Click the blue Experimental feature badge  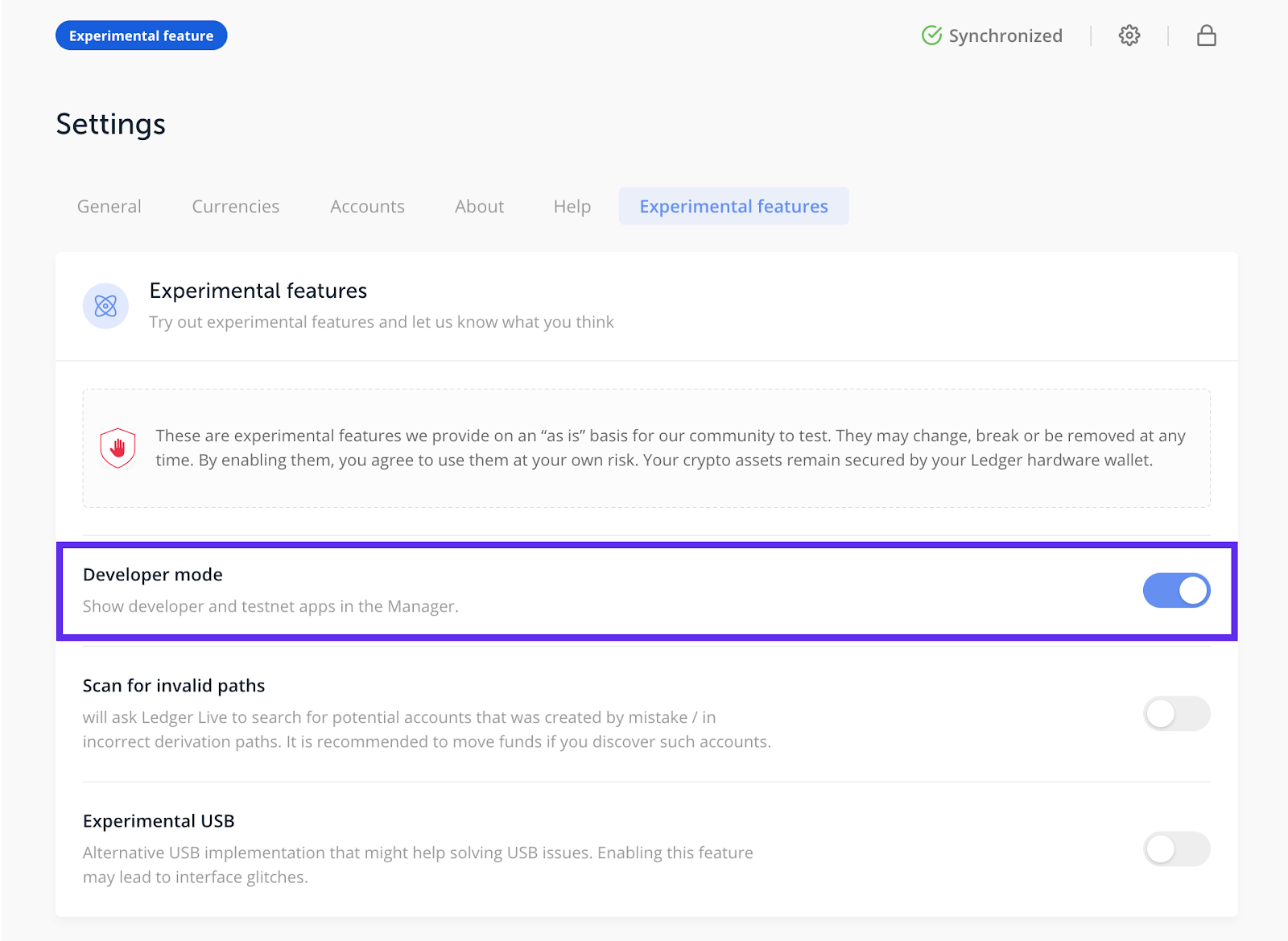(x=142, y=35)
